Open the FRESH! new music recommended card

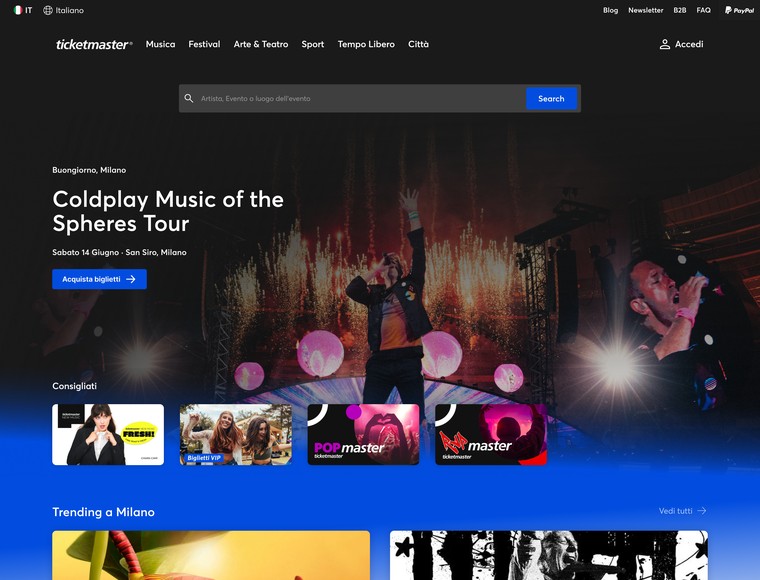coord(108,435)
